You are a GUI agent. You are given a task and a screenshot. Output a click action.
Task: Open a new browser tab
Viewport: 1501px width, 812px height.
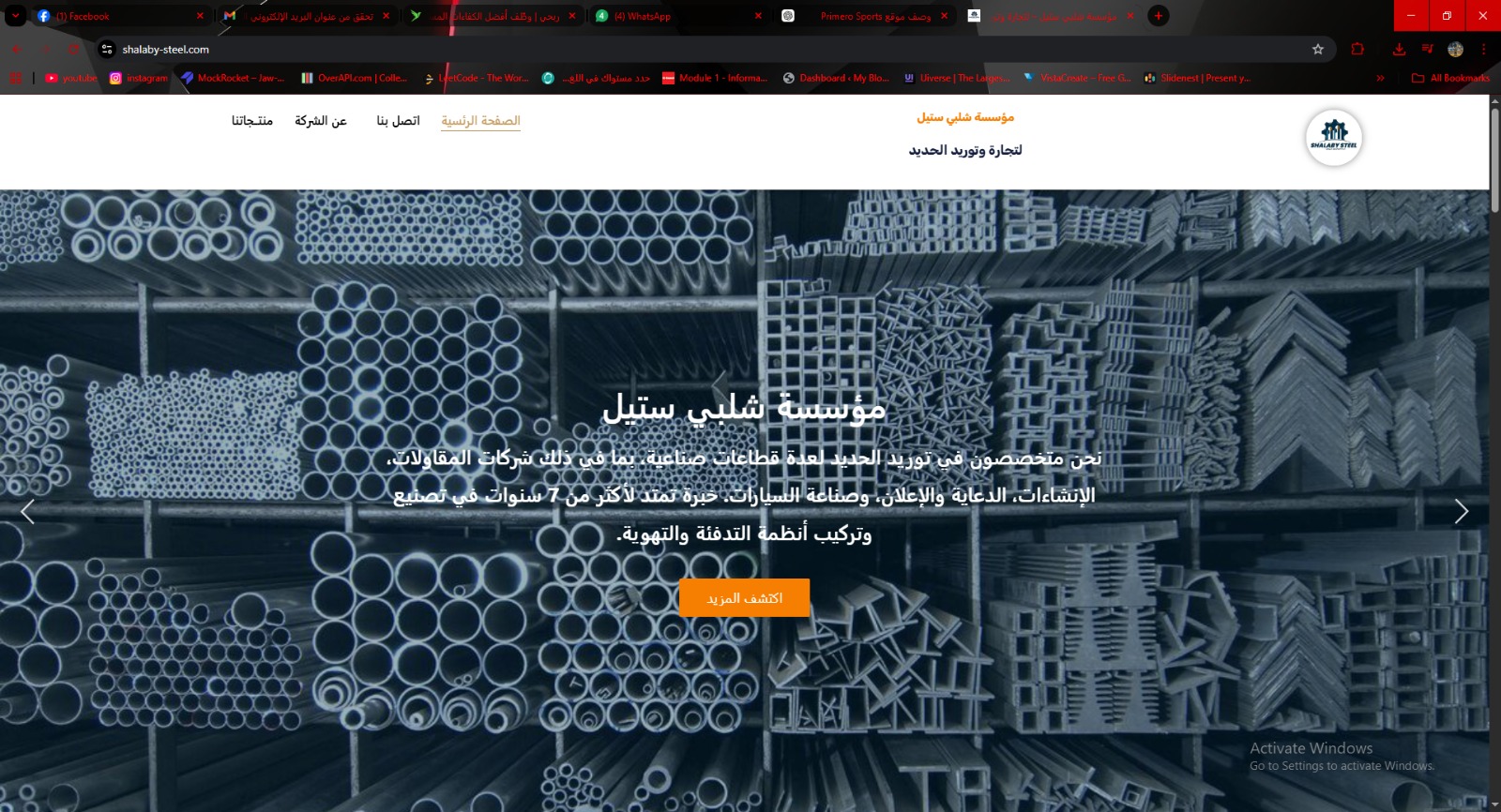[x=1159, y=16]
